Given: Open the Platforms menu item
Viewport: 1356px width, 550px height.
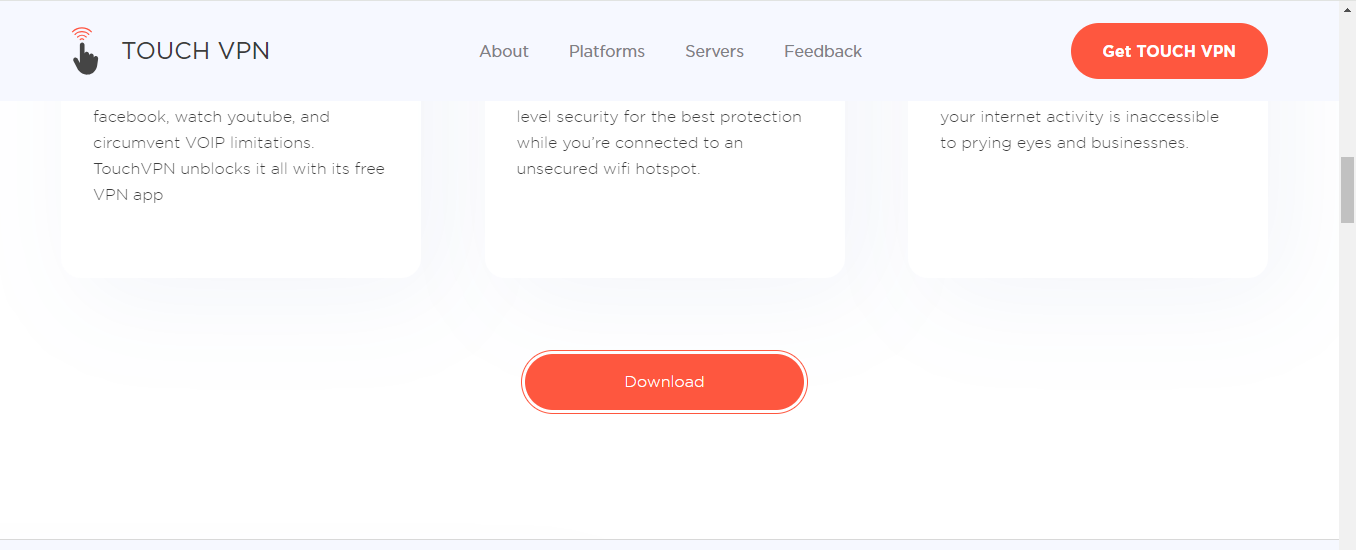Looking at the screenshot, I should 607,51.
